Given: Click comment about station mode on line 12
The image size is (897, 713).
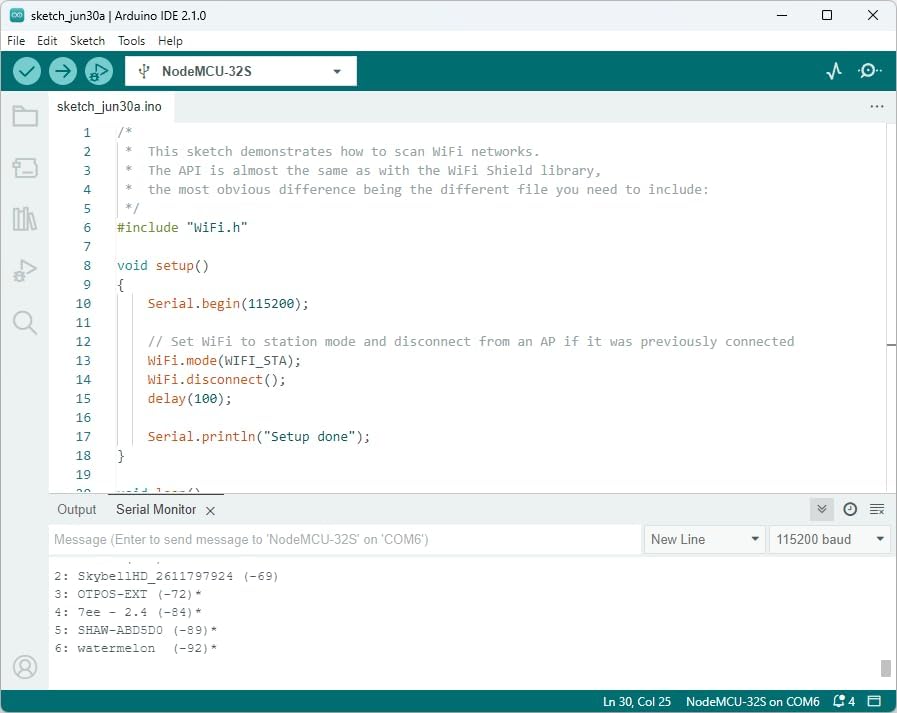Looking at the screenshot, I should [471, 342].
